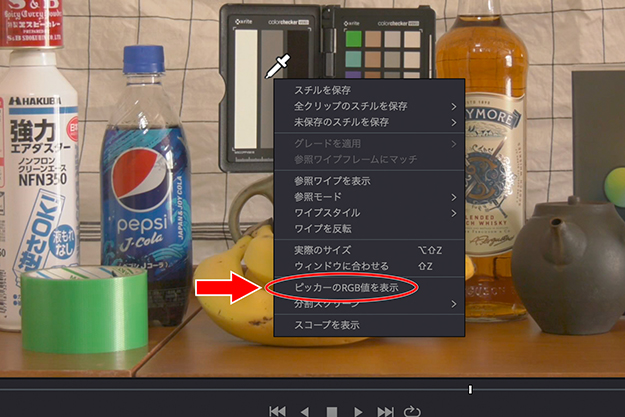The image size is (625, 417).
Task: Open 未保存のスチルを保存 menu entry
Action: pos(369,122)
